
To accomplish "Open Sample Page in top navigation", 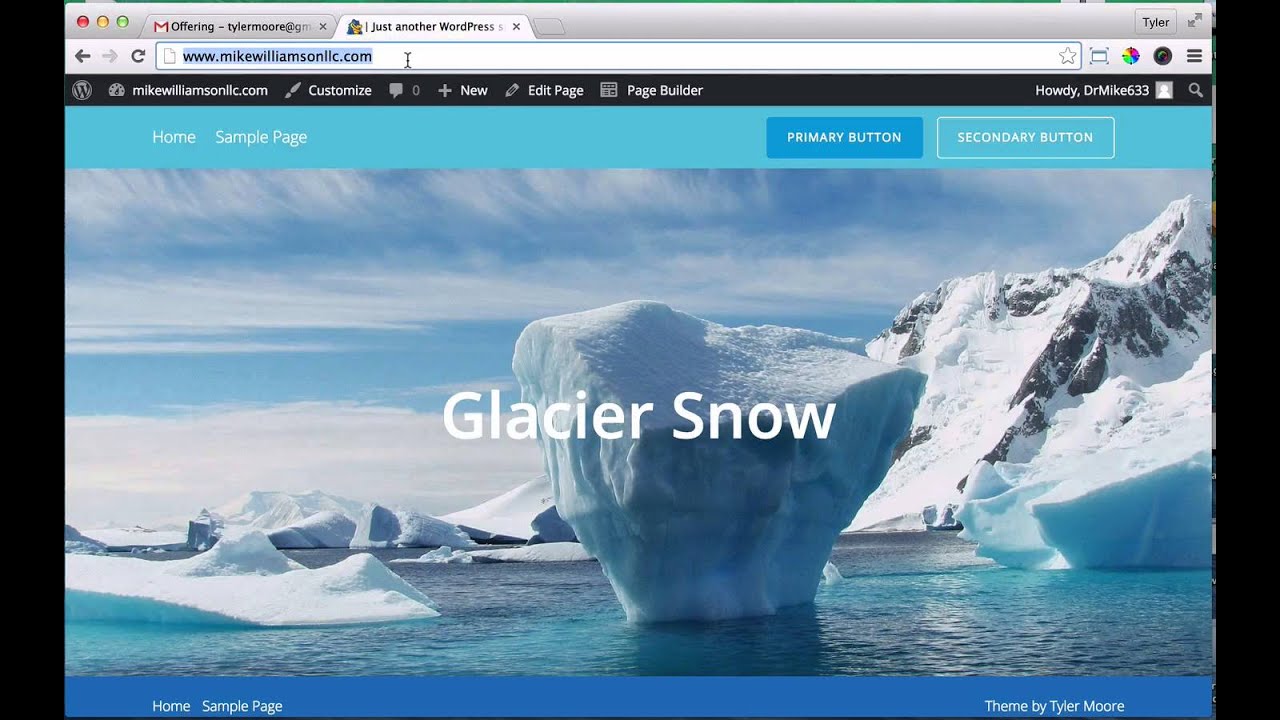I will coord(261,137).
